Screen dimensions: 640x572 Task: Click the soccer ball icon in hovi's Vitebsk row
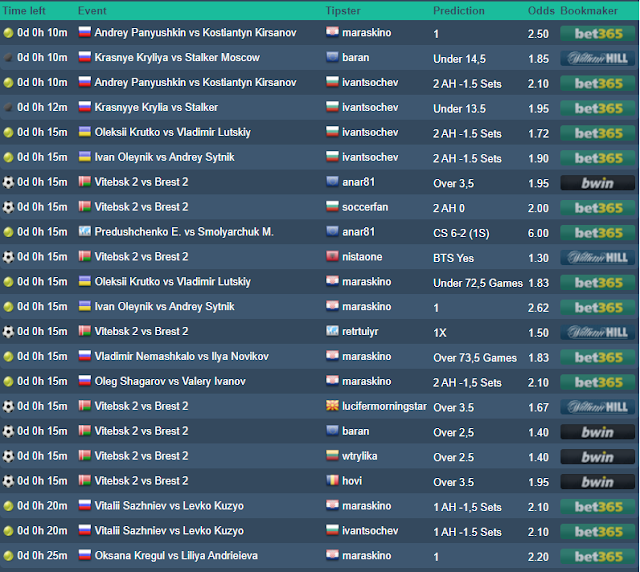pos(8,481)
